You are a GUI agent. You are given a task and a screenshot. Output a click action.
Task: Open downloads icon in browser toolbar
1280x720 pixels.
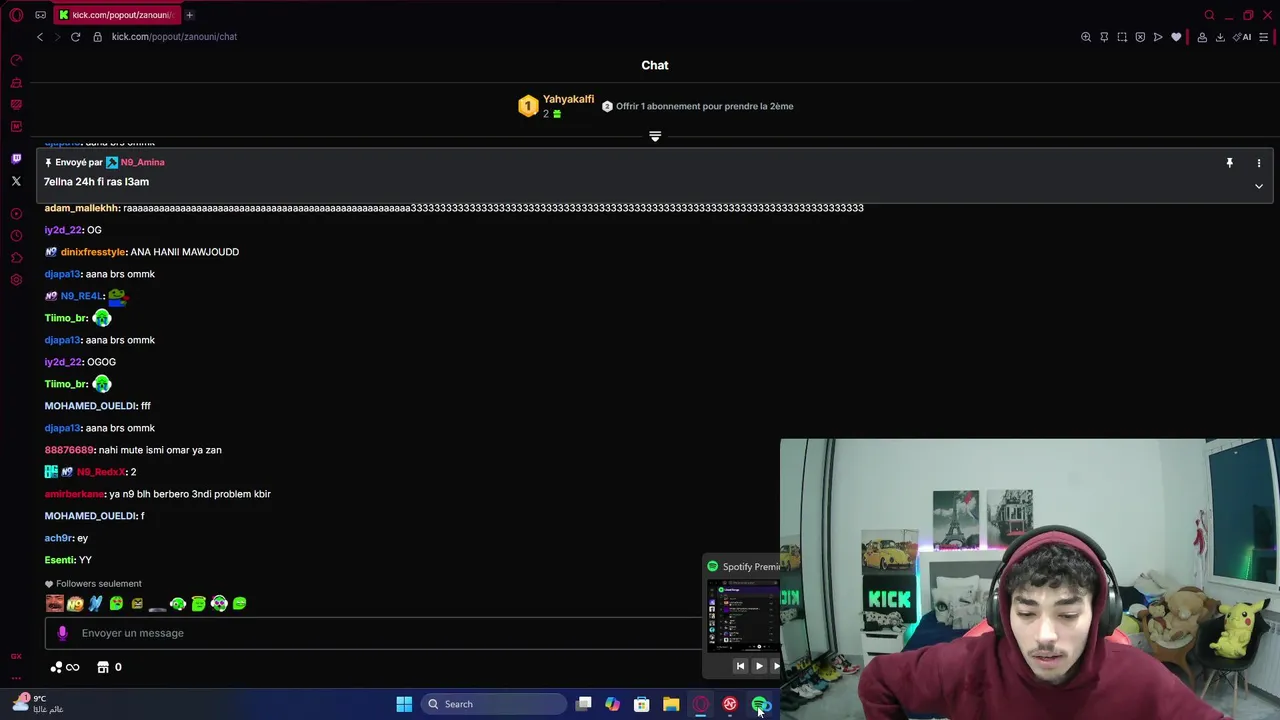1220,37
